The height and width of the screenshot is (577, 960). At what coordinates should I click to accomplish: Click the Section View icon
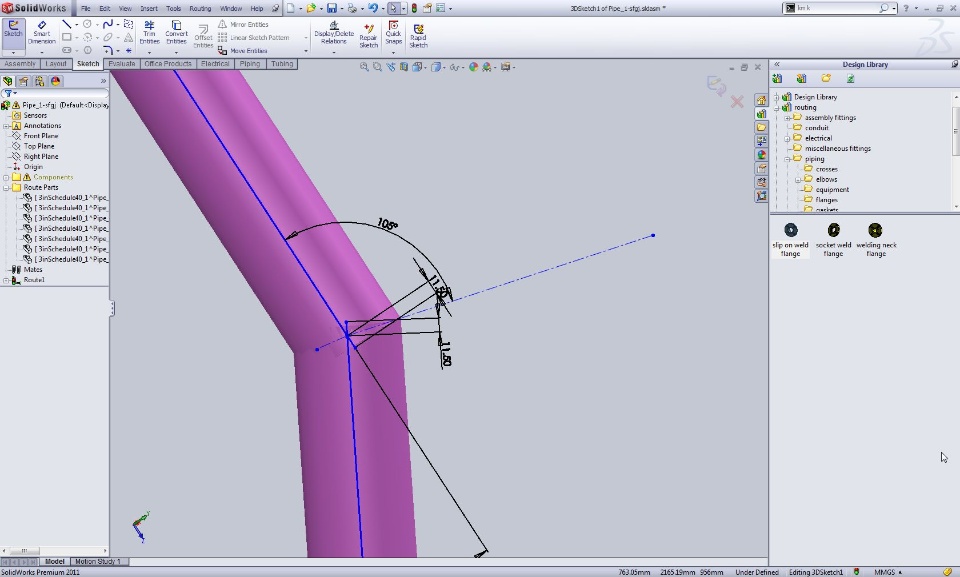pos(403,67)
